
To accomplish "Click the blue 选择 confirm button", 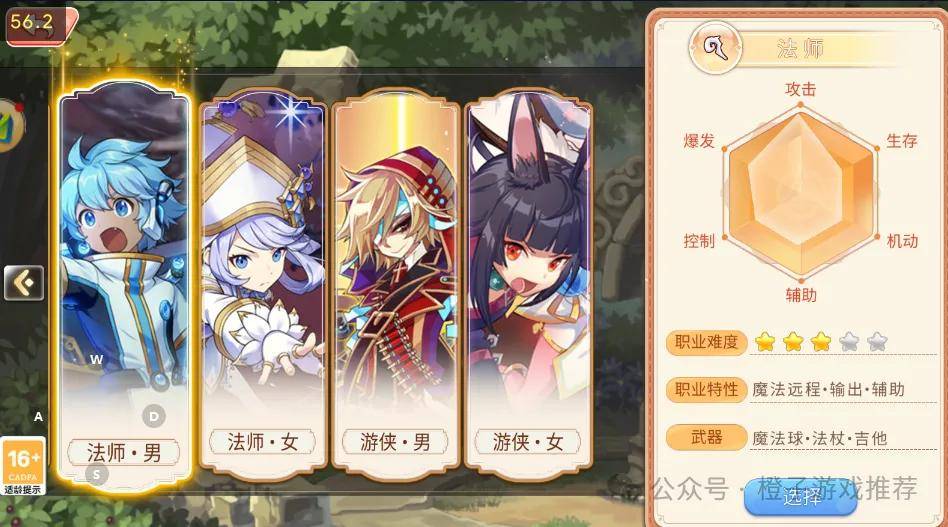I will (x=801, y=497).
